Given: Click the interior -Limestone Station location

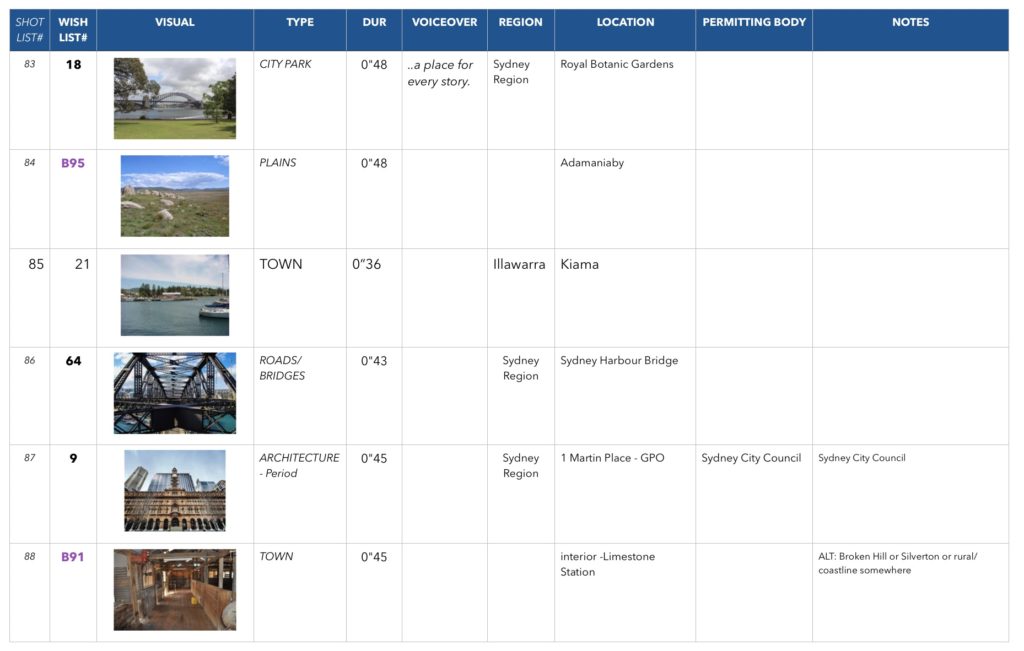Looking at the screenshot, I should click(607, 564).
